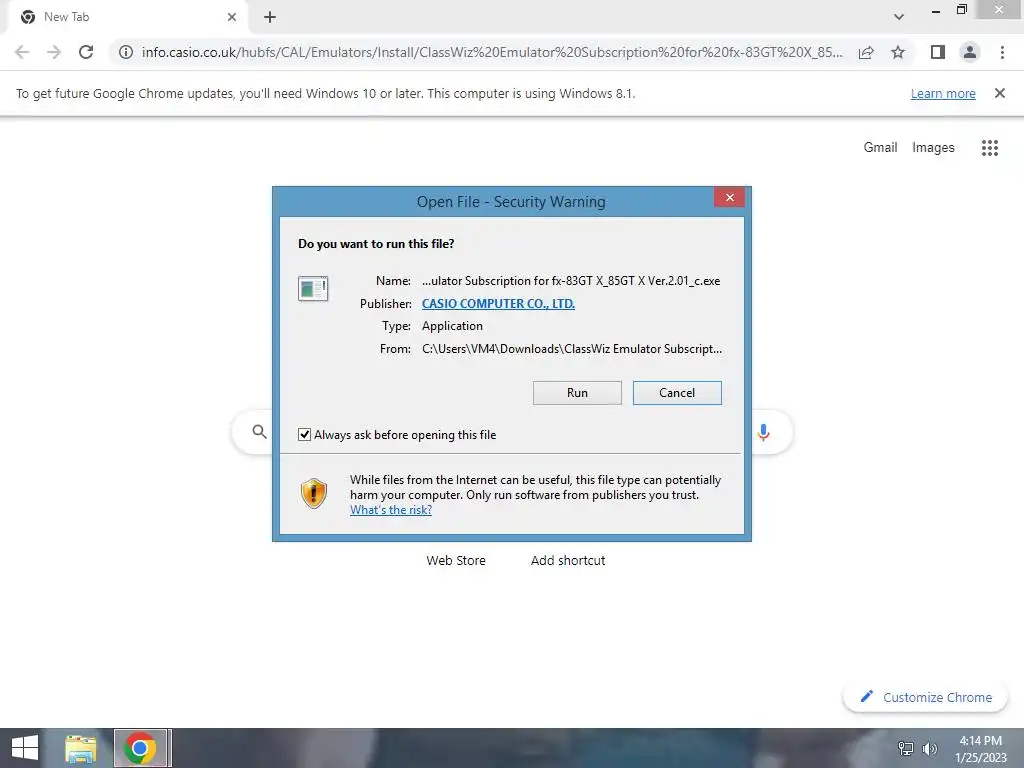Click Add shortcut on new tab page
This screenshot has height=768, width=1024.
click(x=568, y=560)
